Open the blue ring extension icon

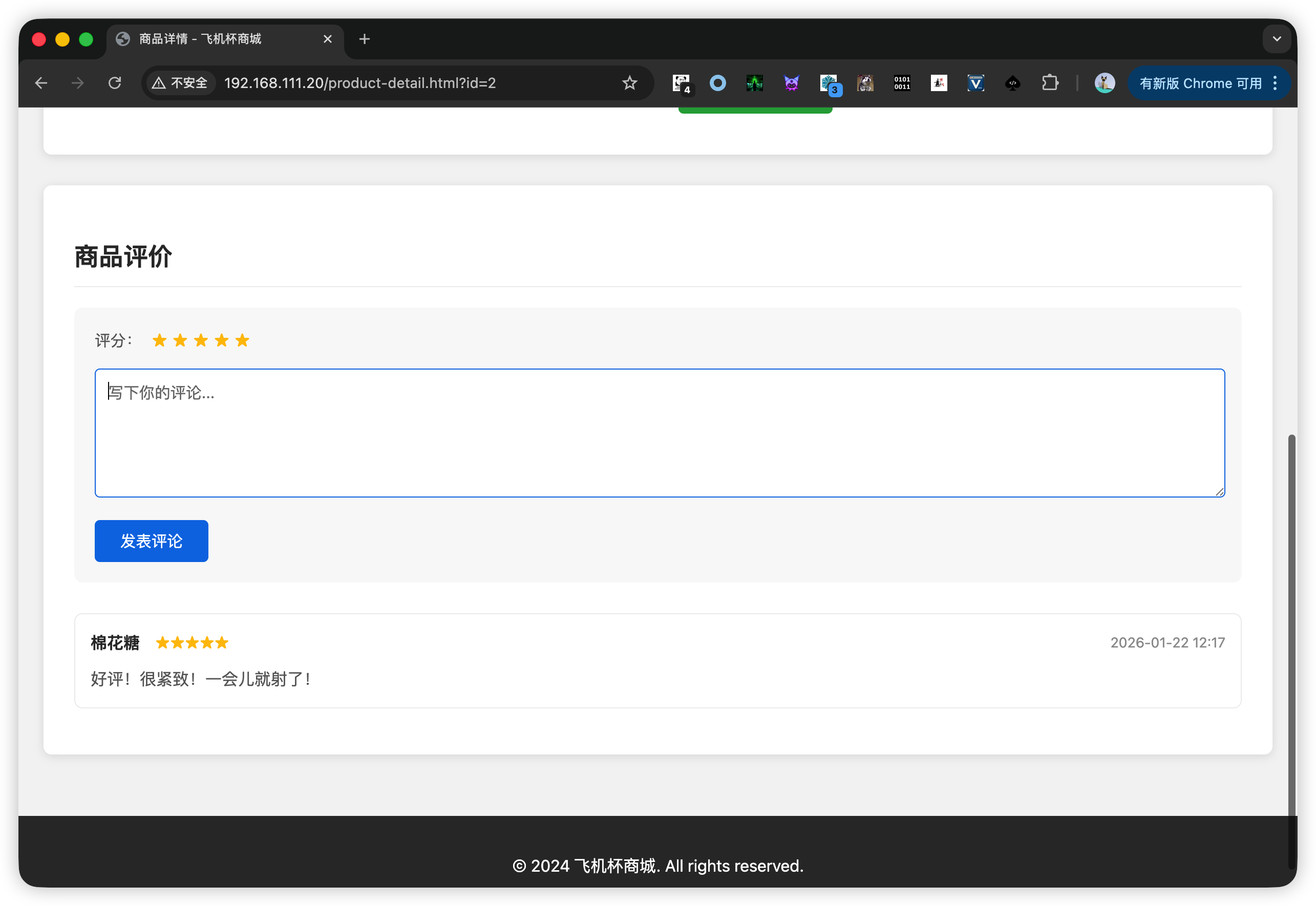coord(717,83)
